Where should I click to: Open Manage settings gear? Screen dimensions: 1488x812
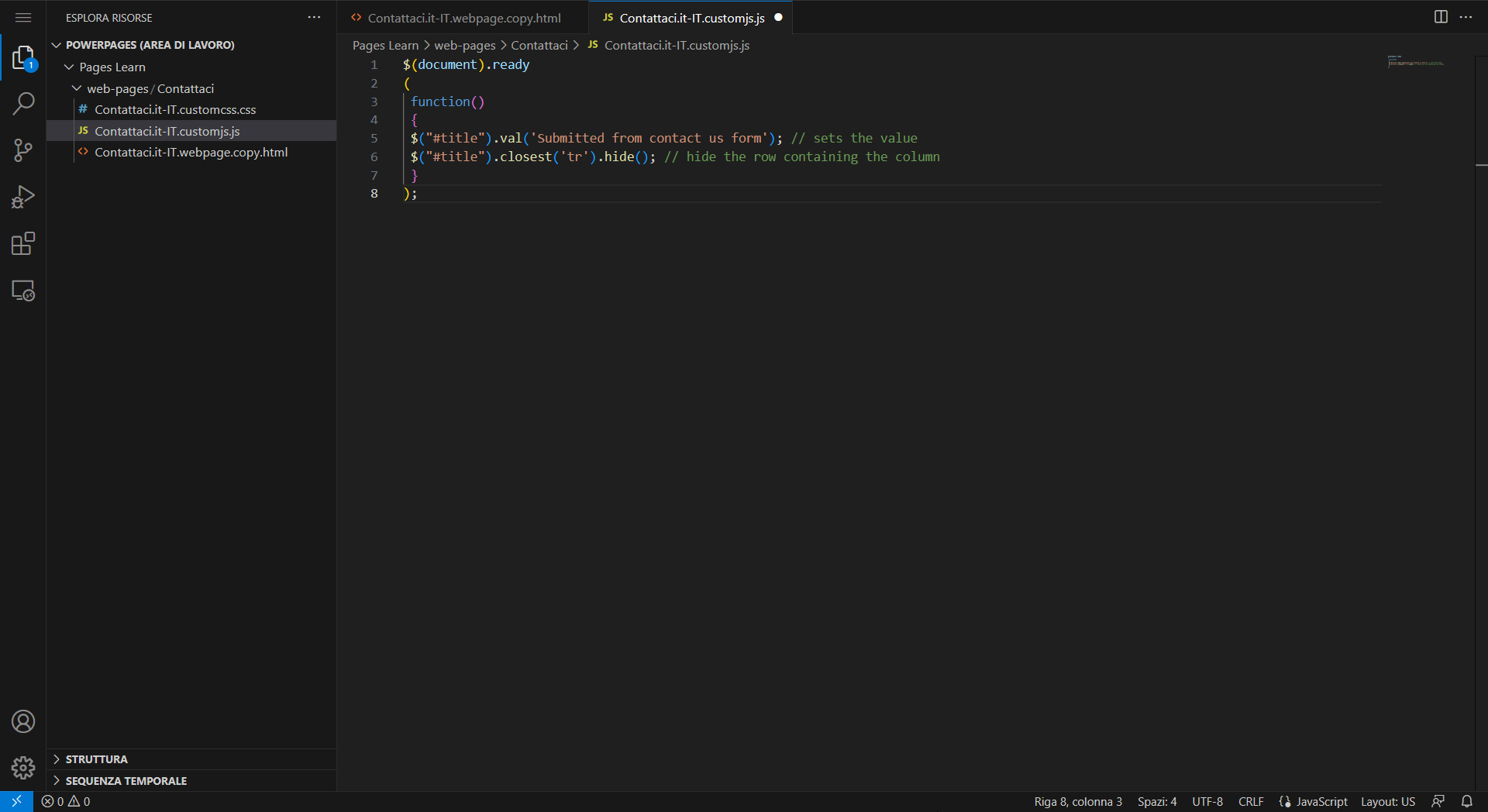click(23, 768)
